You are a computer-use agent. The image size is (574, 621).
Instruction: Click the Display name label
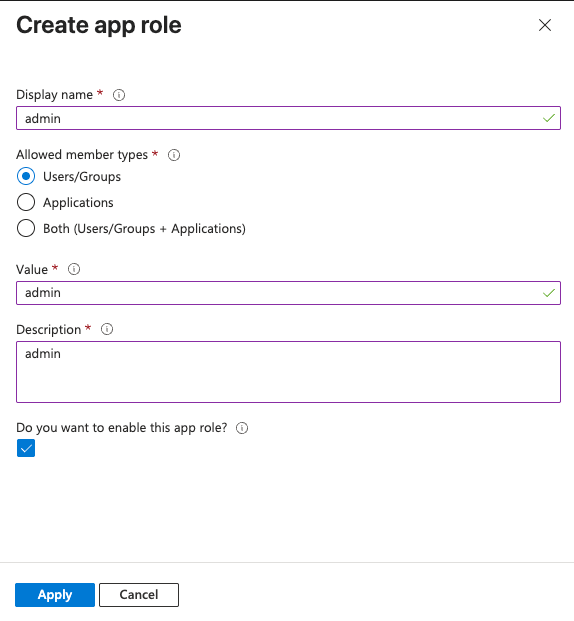pos(55,95)
